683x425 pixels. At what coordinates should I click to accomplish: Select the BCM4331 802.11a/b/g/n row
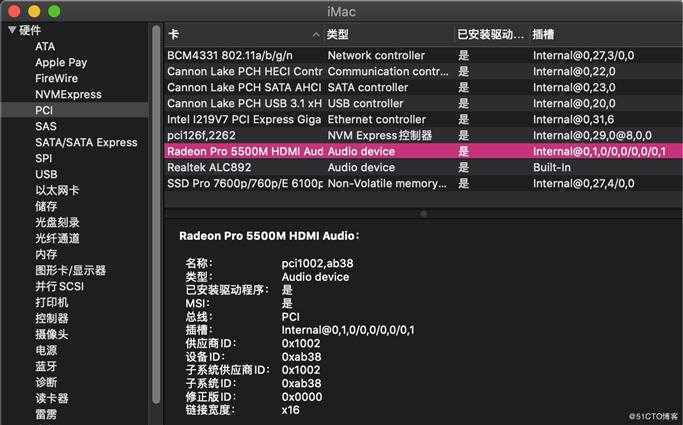(423, 55)
